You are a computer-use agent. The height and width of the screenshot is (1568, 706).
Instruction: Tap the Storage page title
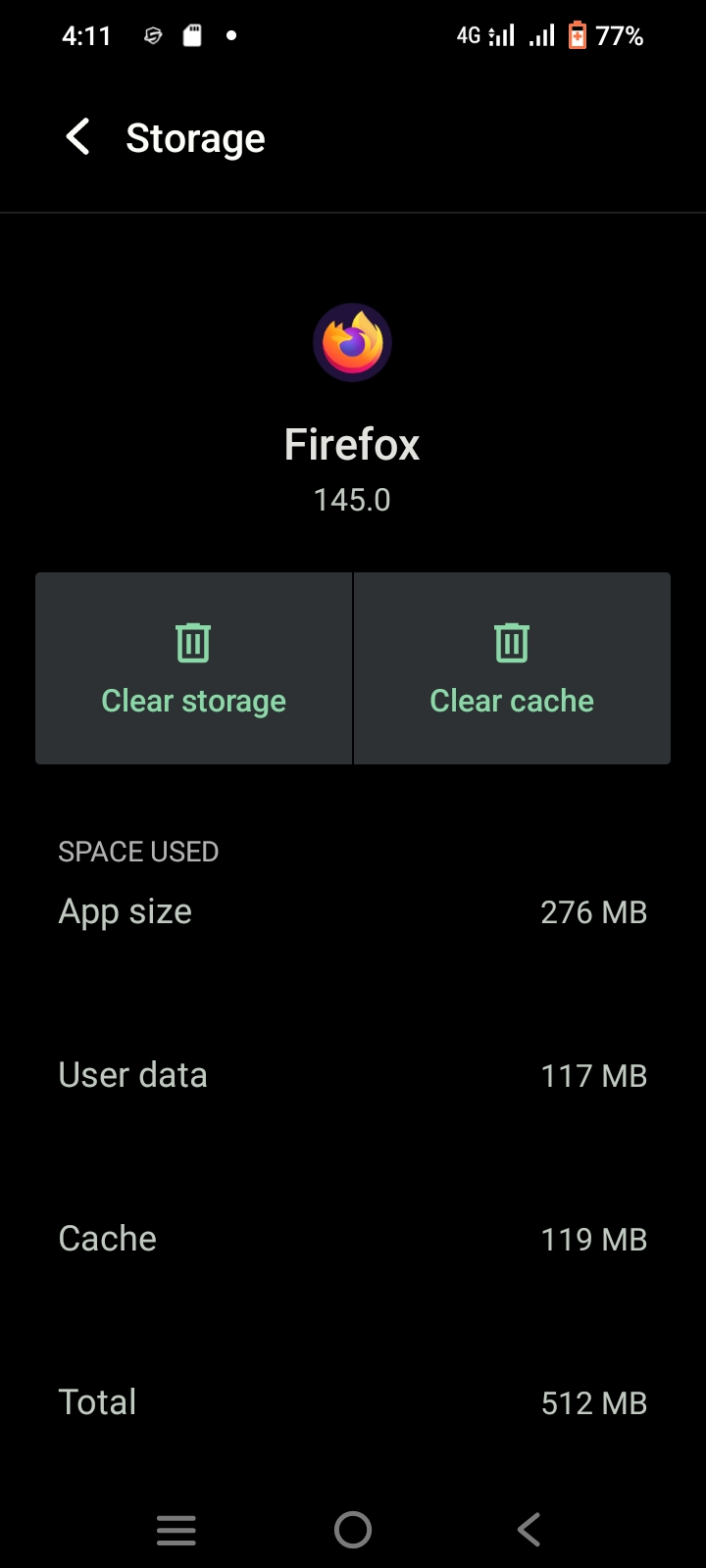point(195,138)
